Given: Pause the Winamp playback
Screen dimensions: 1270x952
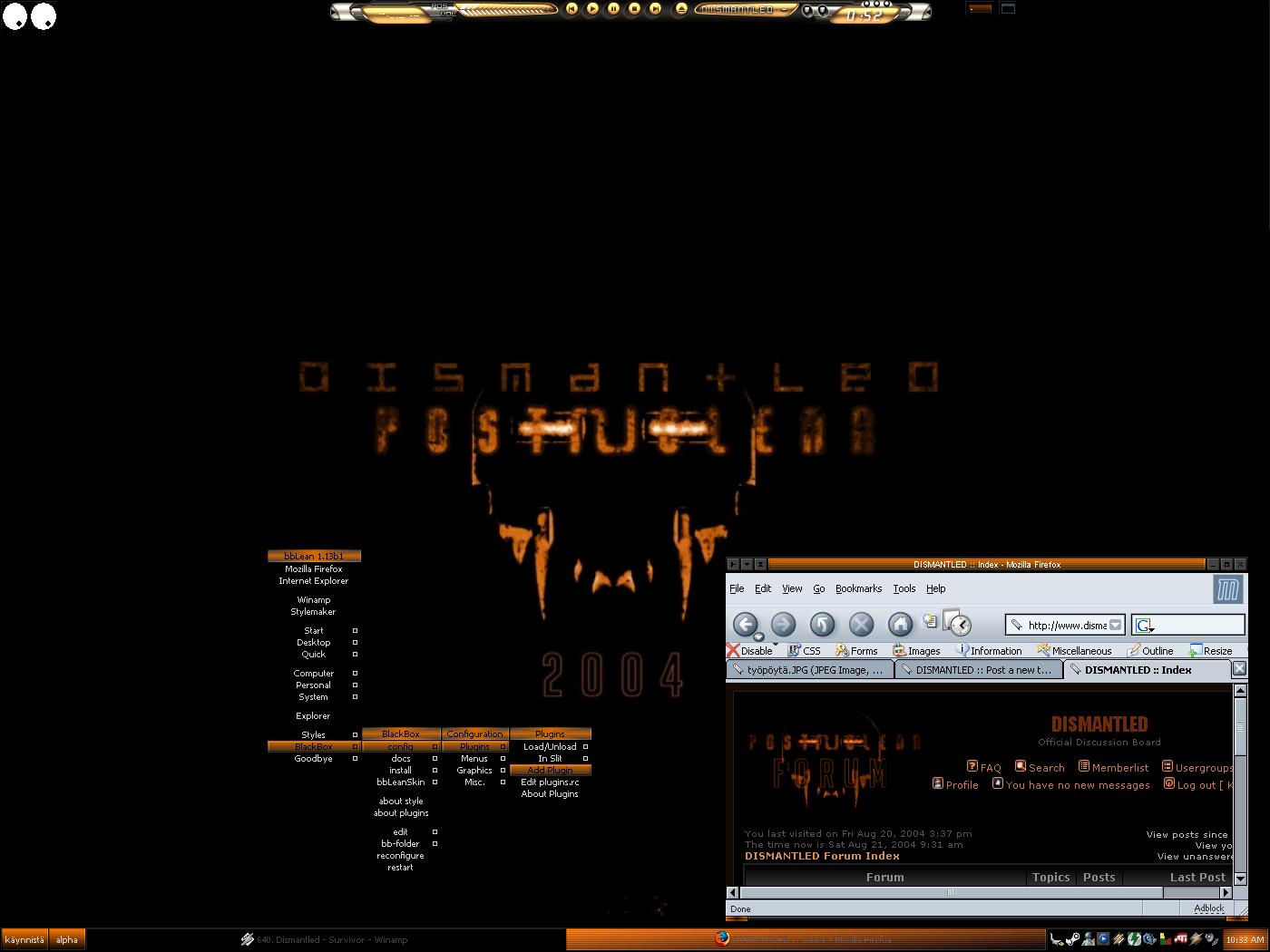Looking at the screenshot, I should 613,9.
